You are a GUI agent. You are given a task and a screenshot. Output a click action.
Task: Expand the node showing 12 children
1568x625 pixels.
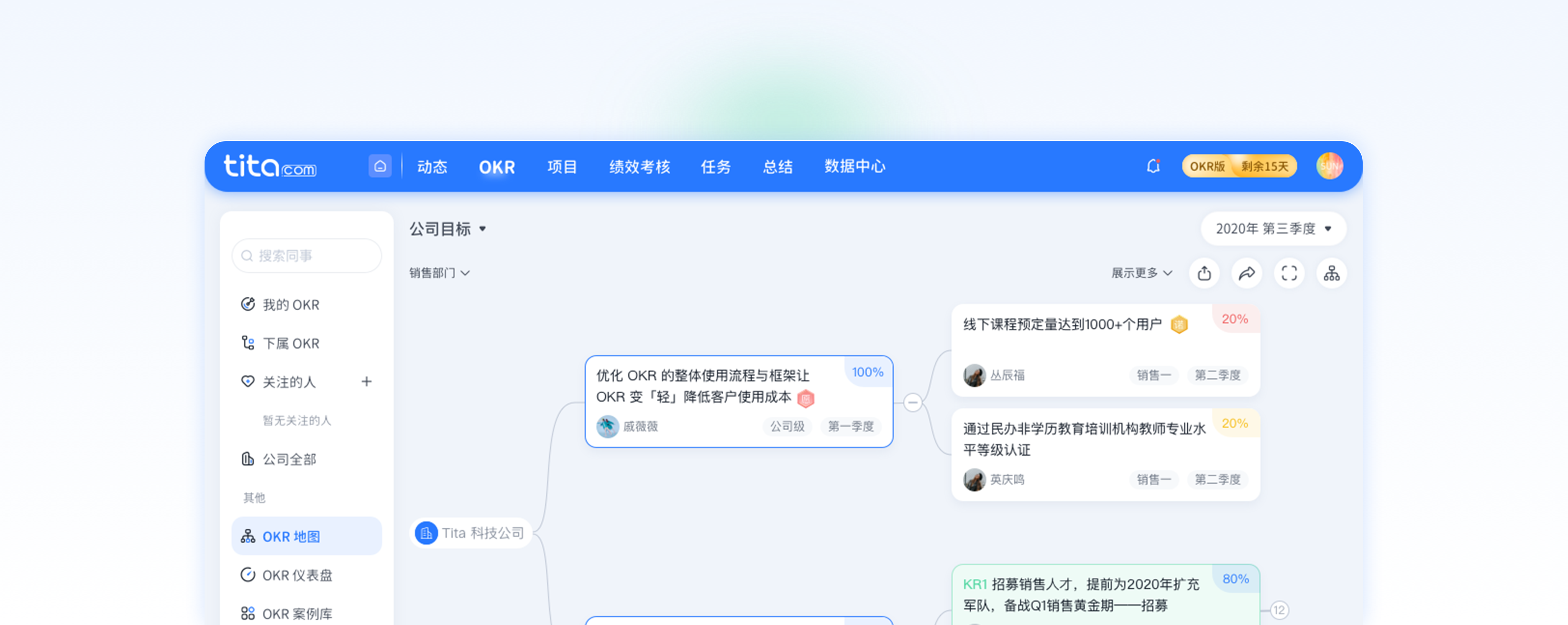tap(1279, 610)
